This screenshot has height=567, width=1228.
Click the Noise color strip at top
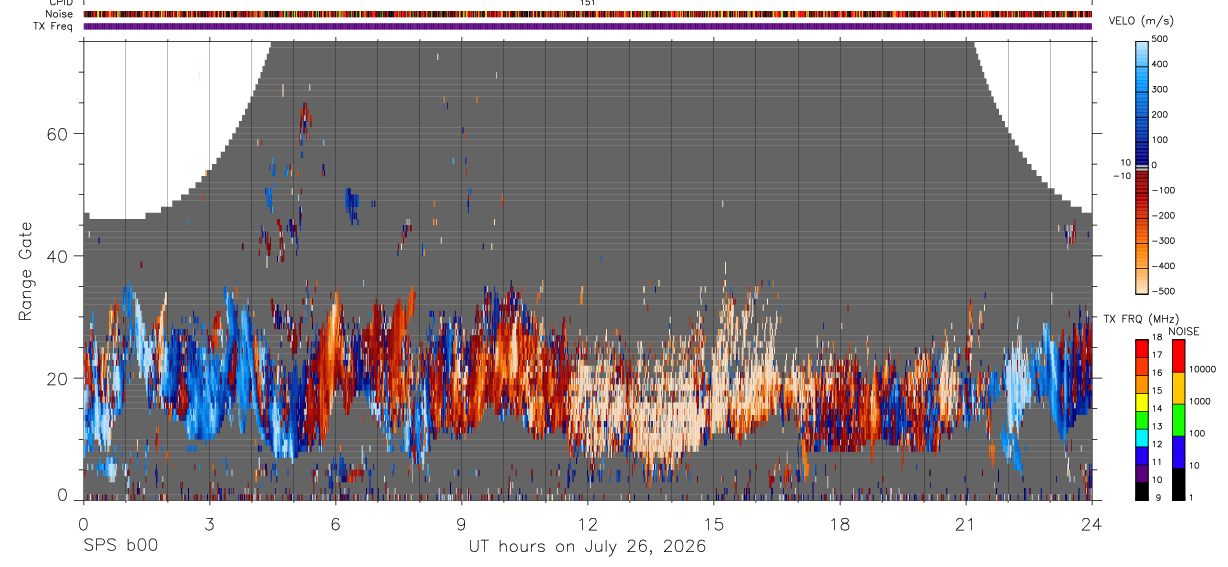587,14
